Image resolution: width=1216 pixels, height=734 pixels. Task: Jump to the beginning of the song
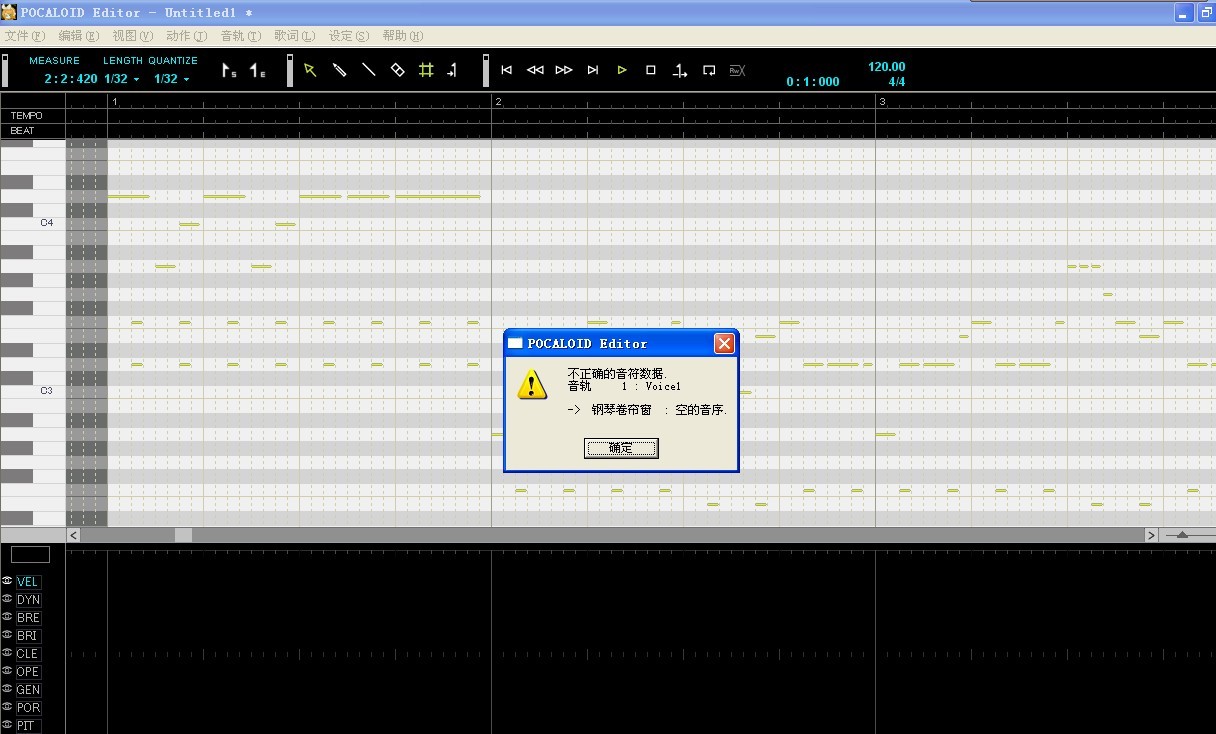[x=506, y=70]
